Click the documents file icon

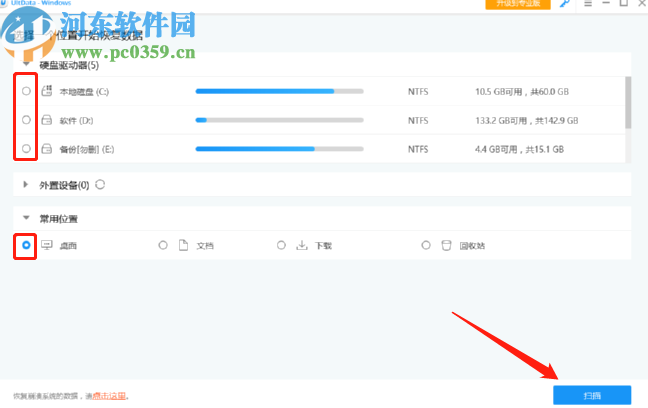[183, 245]
